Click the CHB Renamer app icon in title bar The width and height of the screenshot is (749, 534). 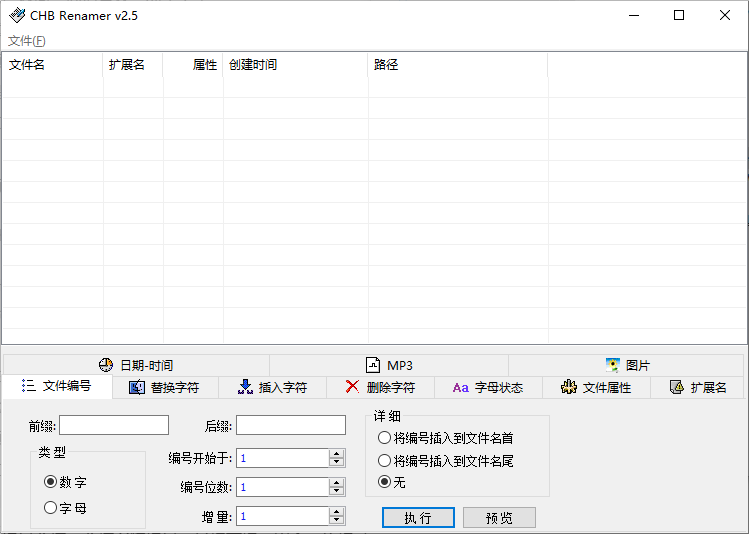[17, 15]
